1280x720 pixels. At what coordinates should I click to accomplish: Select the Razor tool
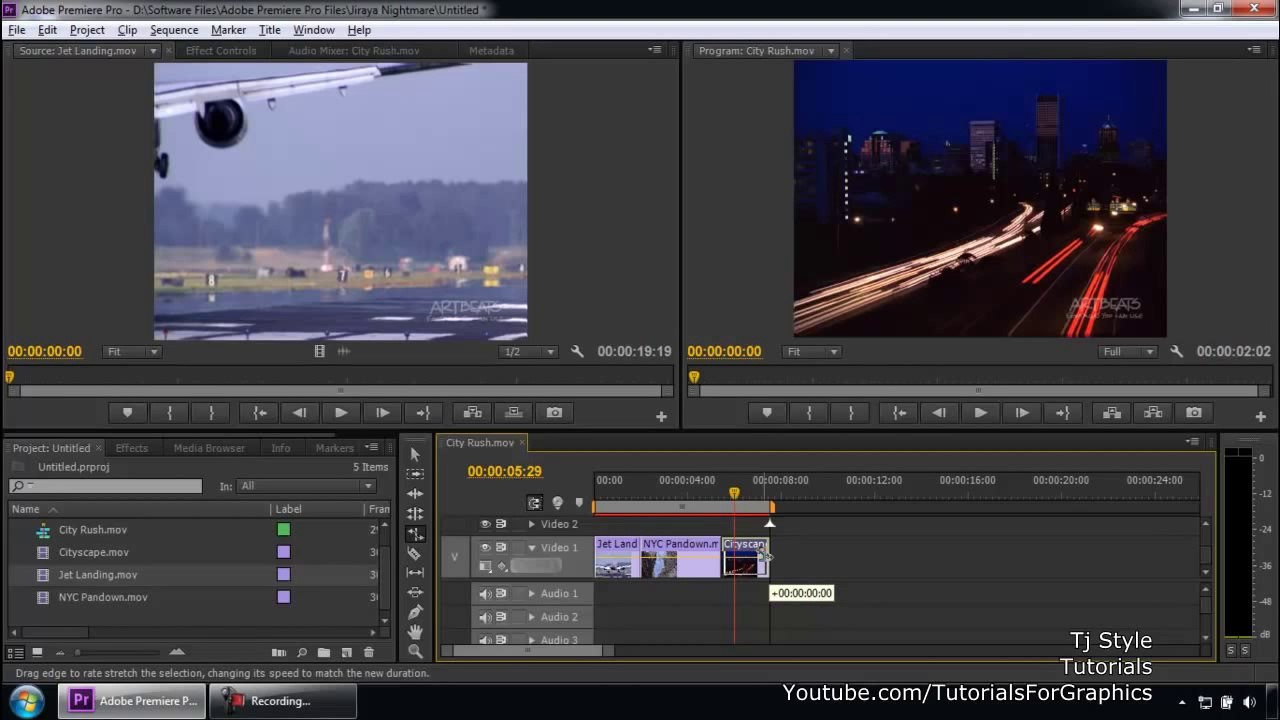[416, 553]
